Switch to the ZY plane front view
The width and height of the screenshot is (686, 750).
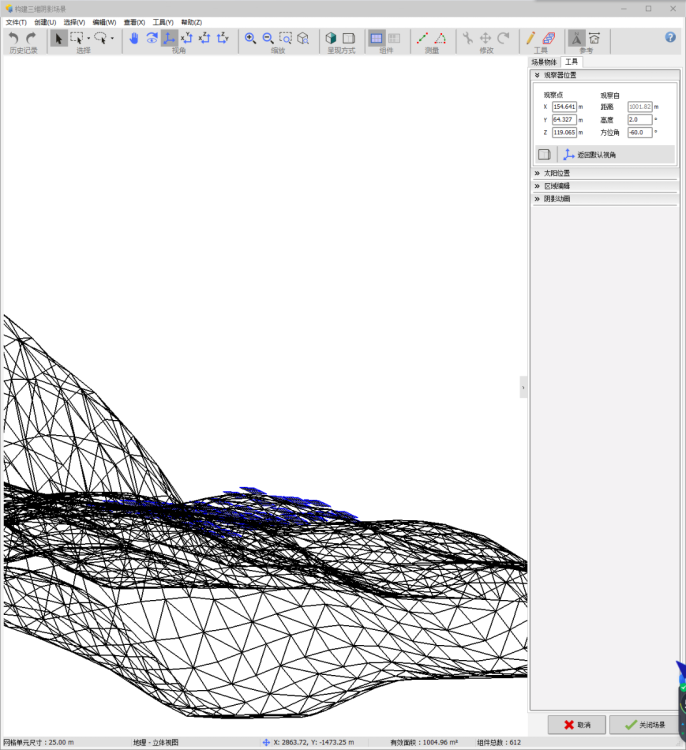[222, 38]
